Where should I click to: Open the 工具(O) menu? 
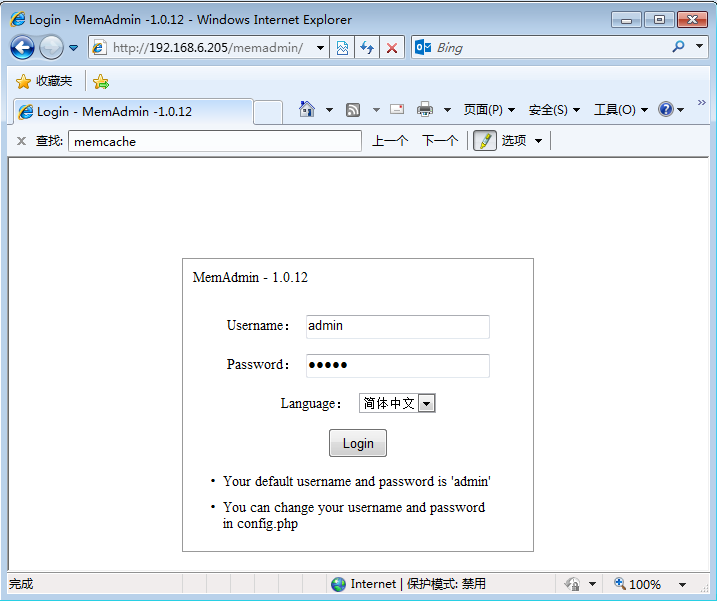click(620, 110)
